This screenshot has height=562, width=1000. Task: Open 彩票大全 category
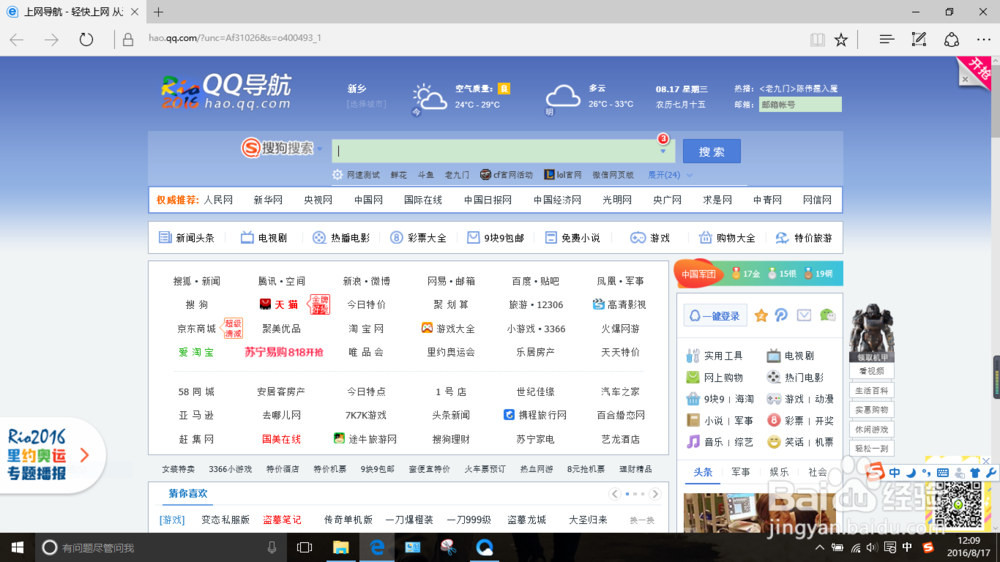tap(418, 238)
